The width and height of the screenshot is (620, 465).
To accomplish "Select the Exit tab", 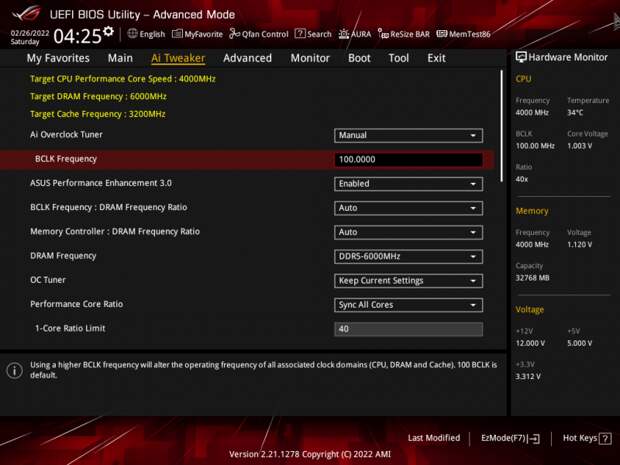I will click(x=436, y=58).
